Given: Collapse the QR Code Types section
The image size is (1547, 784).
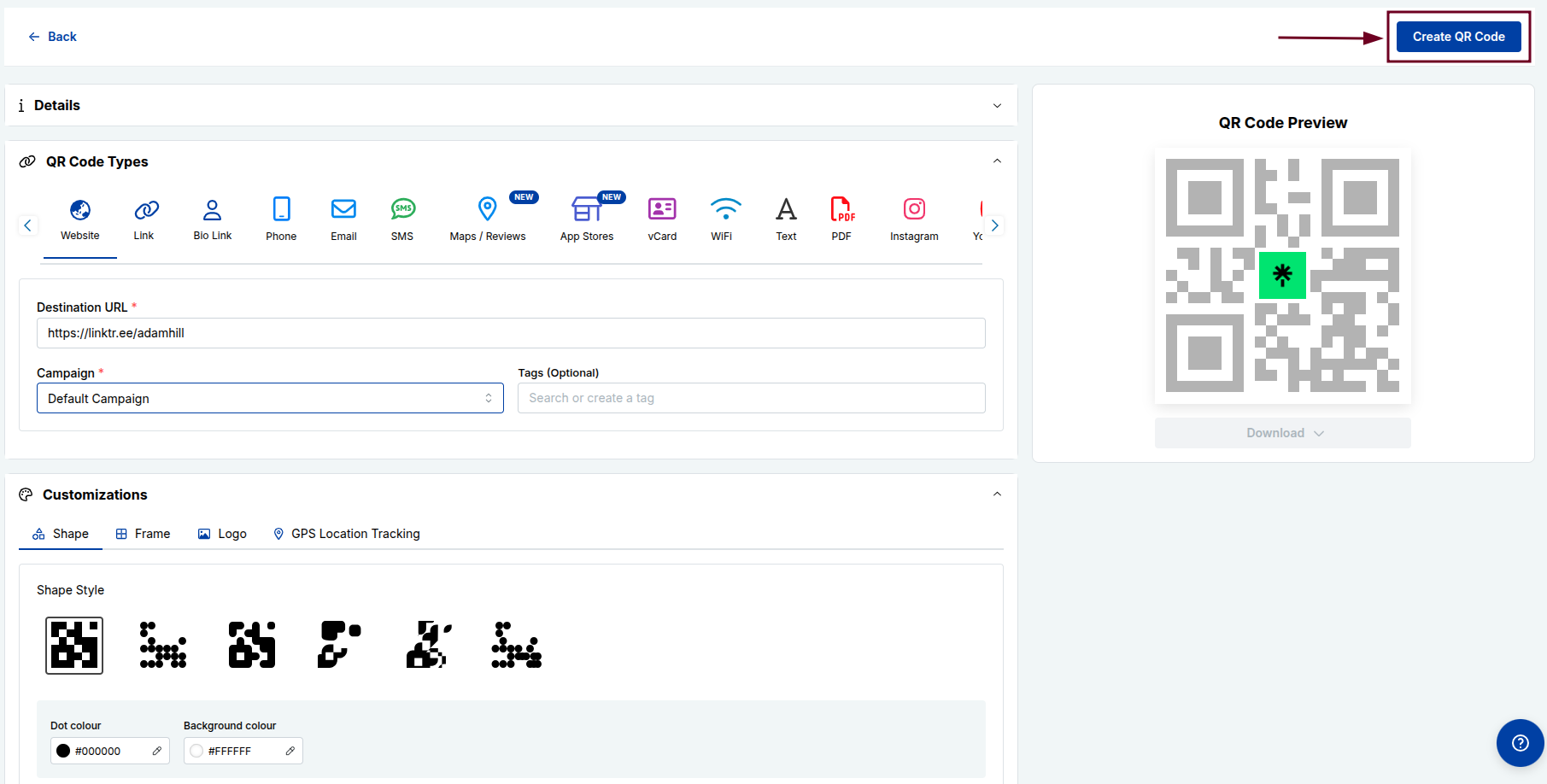Looking at the screenshot, I should click(996, 161).
